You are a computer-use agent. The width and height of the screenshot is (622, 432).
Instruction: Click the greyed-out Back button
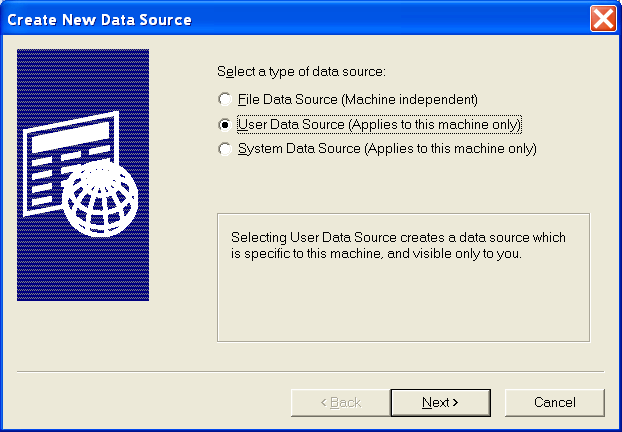tap(341, 403)
